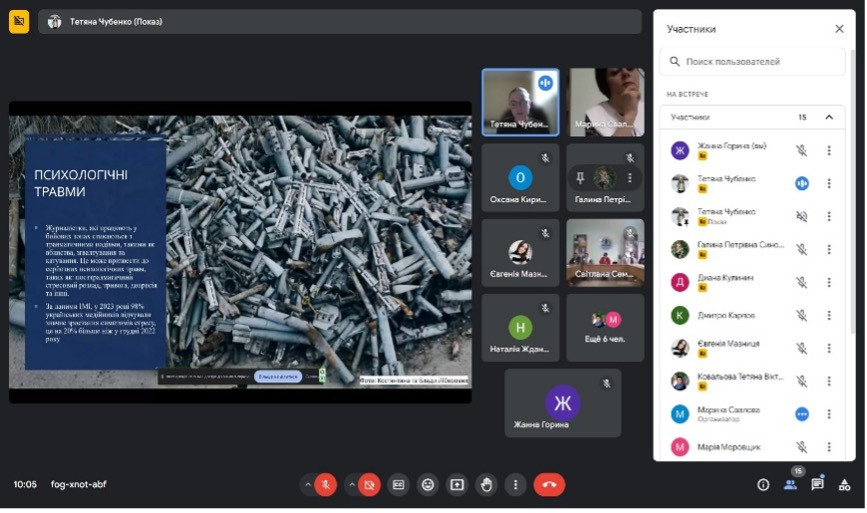Image resolution: width=867 pixels, height=513 pixels.
Task: Open more options in bottom bar
Action: click(x=515, y=485)
